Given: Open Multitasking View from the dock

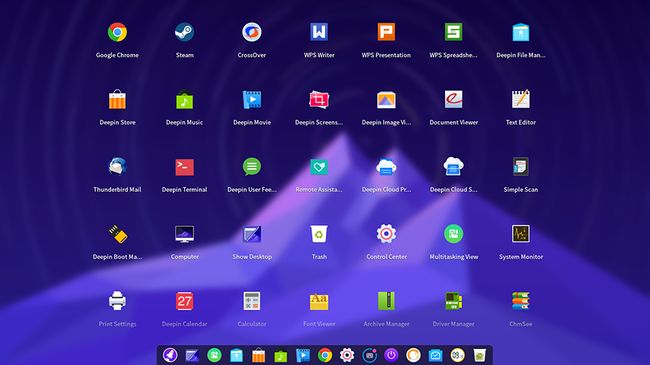Looking at the screenshot, I should (214, 355).
